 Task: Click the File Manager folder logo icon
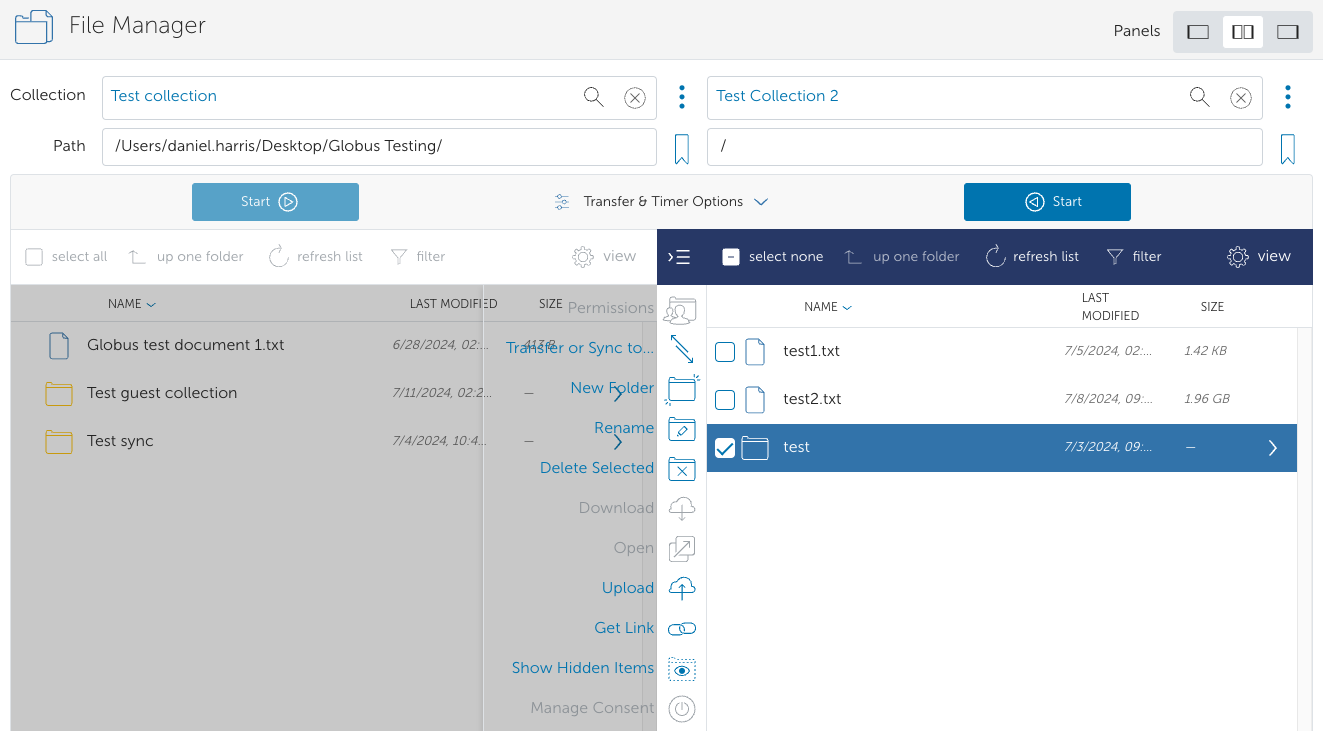[34, 26]
